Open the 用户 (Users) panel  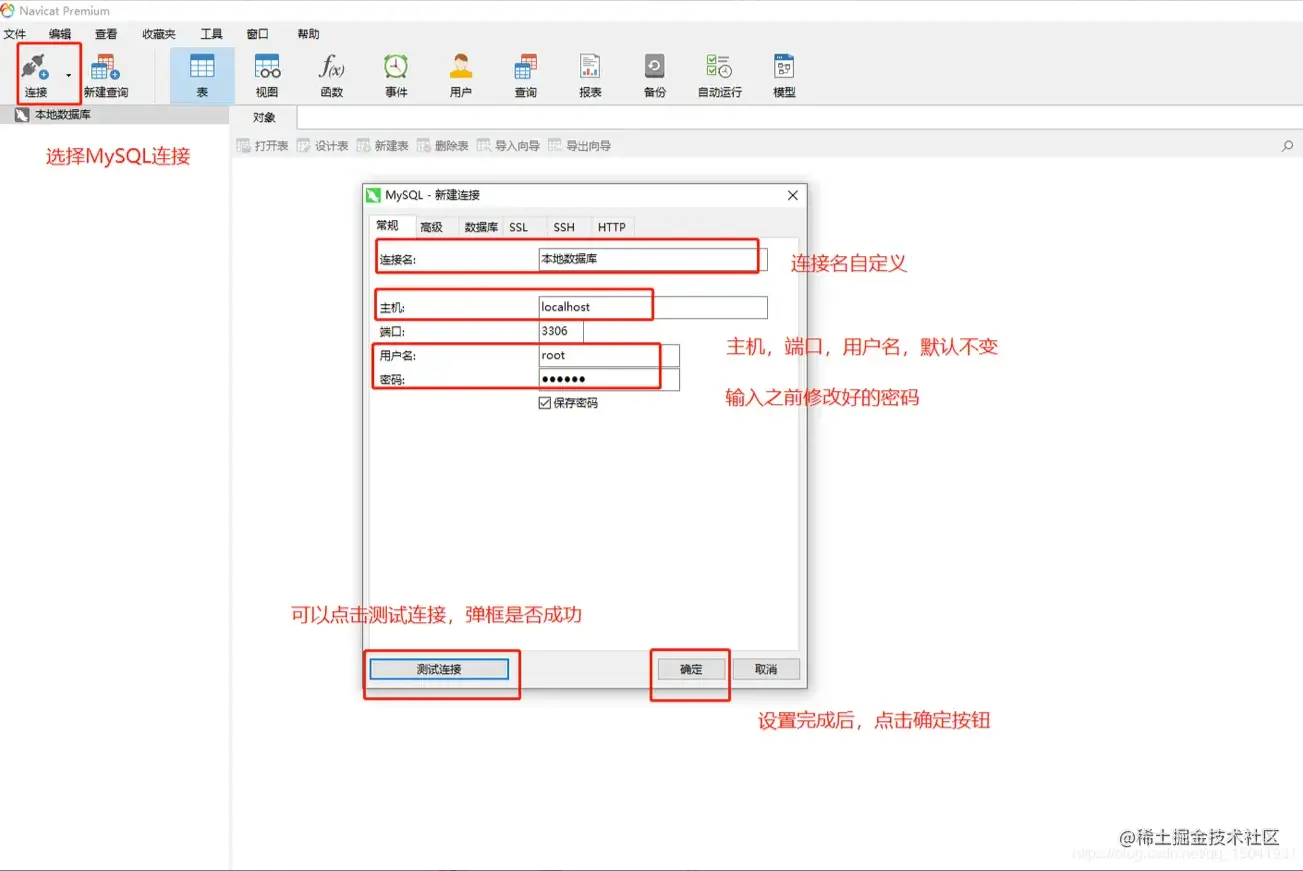[460, 72]
